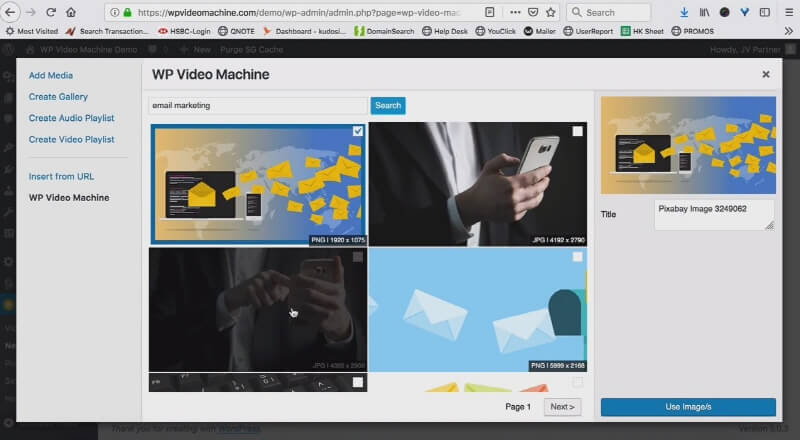Open the library bookshelf icon
Viewport: 800px width, 440px height.
click(704, 12)
